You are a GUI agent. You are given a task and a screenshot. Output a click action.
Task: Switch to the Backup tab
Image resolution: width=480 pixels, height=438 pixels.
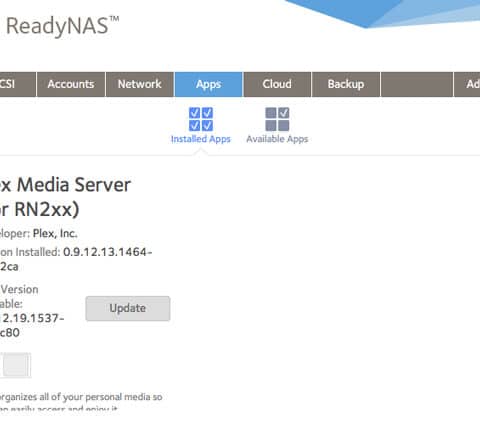[346, 84]
